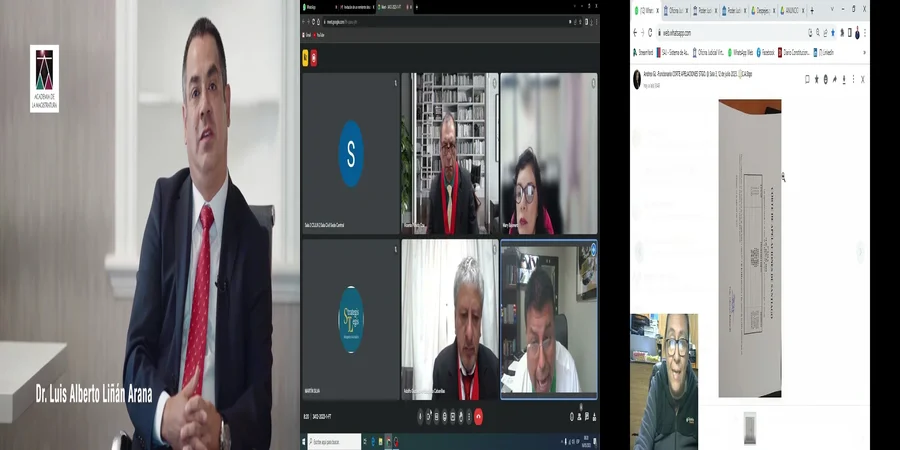Click the Windows taskbar search box
The height and width of the screenshot is (450, 900).
334,441
